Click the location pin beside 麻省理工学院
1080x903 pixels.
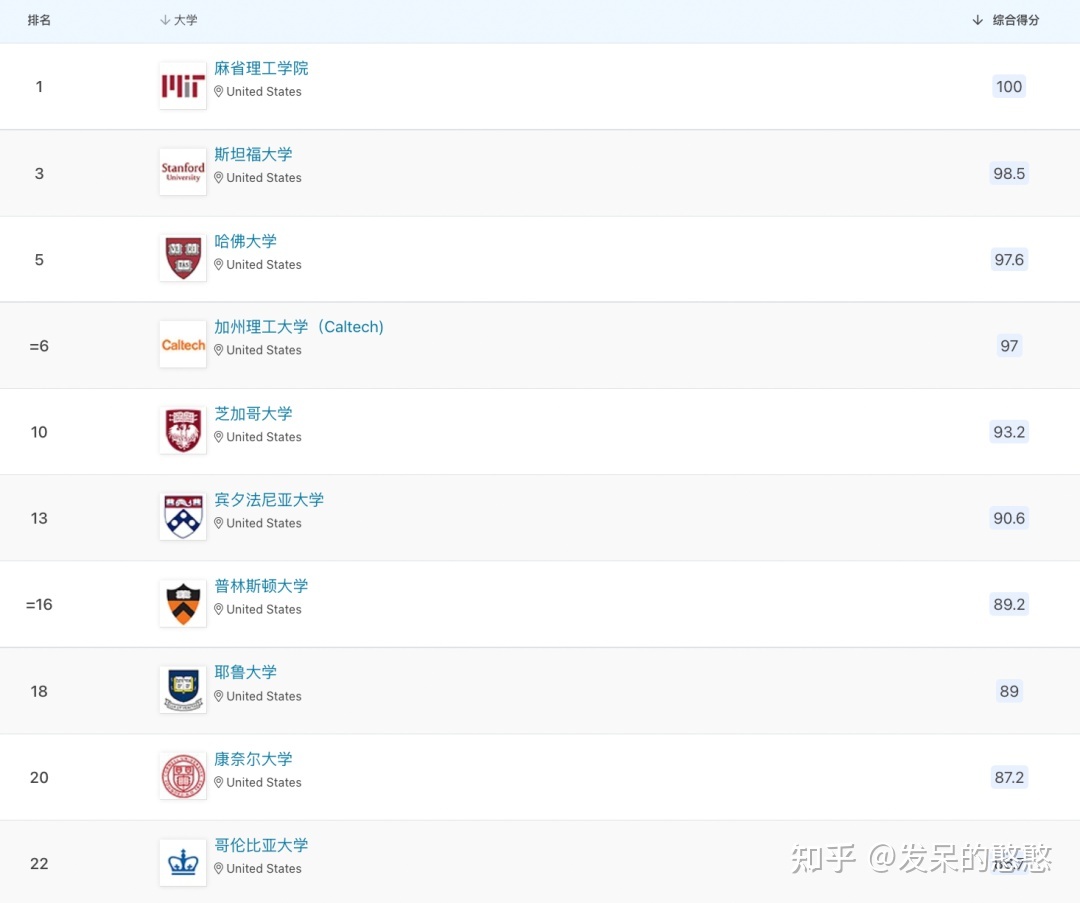pyautogui.click(x=218, y=92)
